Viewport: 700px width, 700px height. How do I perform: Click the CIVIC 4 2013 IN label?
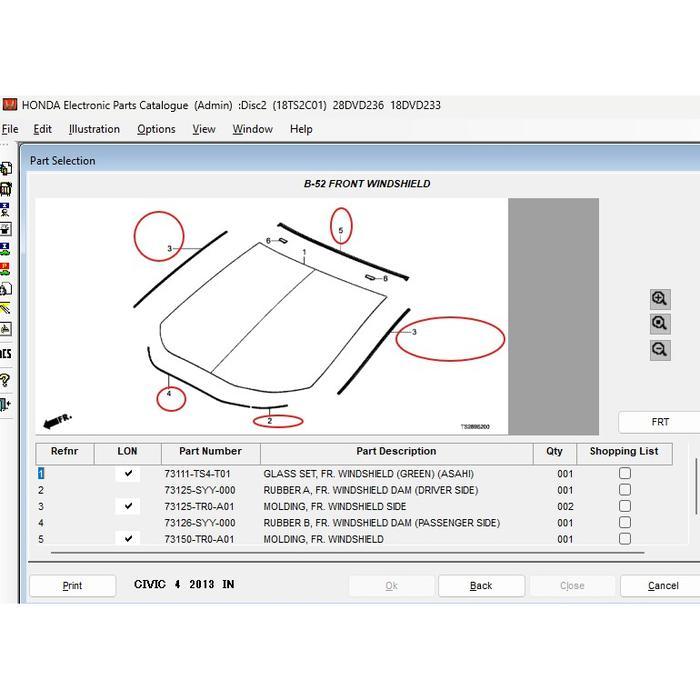coord(184,584)
